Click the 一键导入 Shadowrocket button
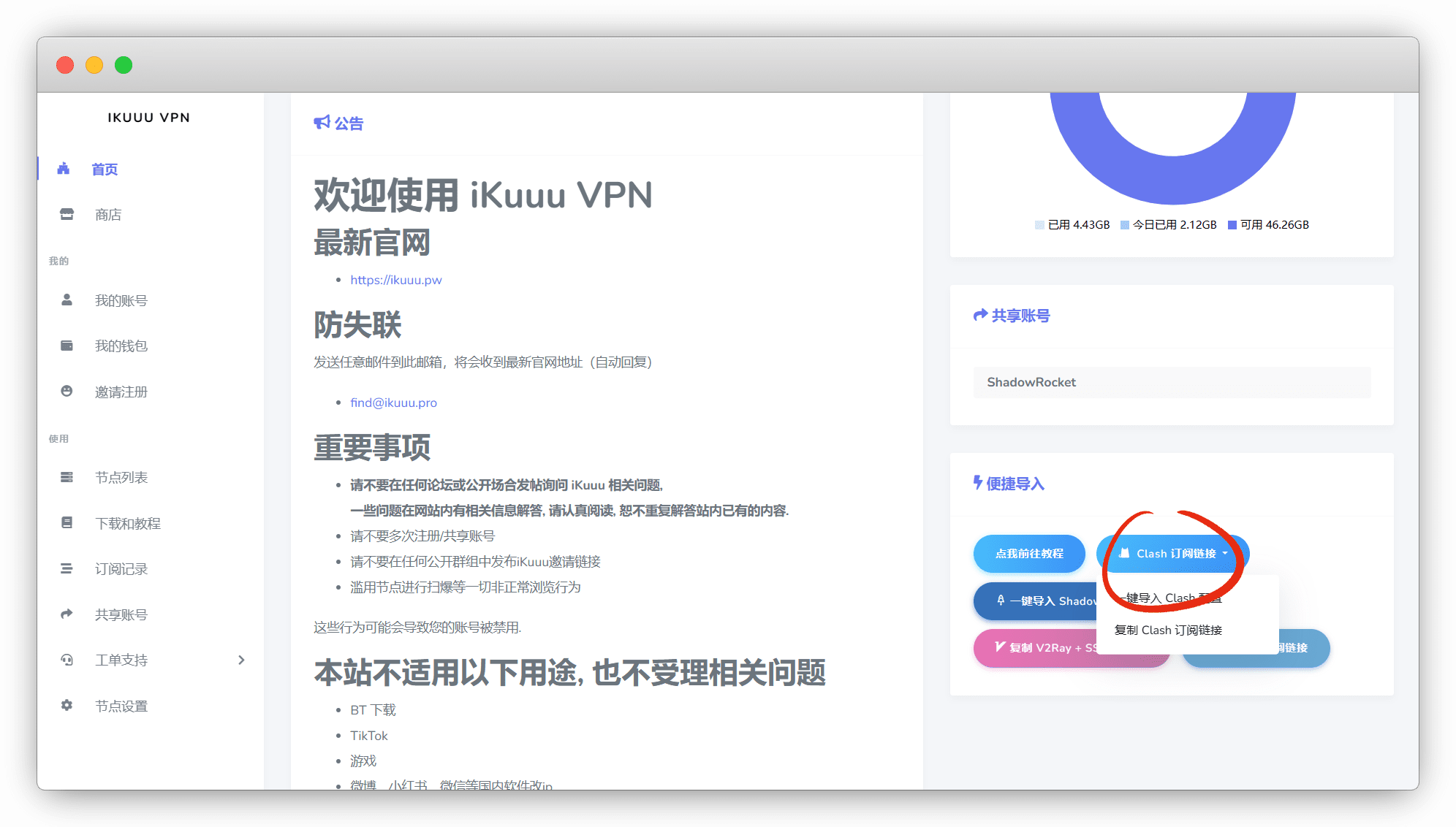1456x827 pixels. [1035, 601]
